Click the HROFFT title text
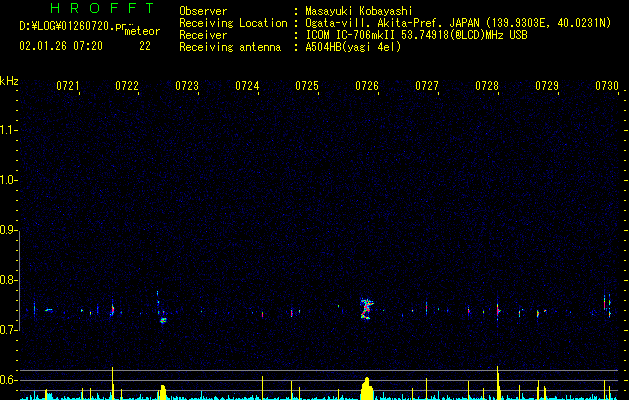 103,8
